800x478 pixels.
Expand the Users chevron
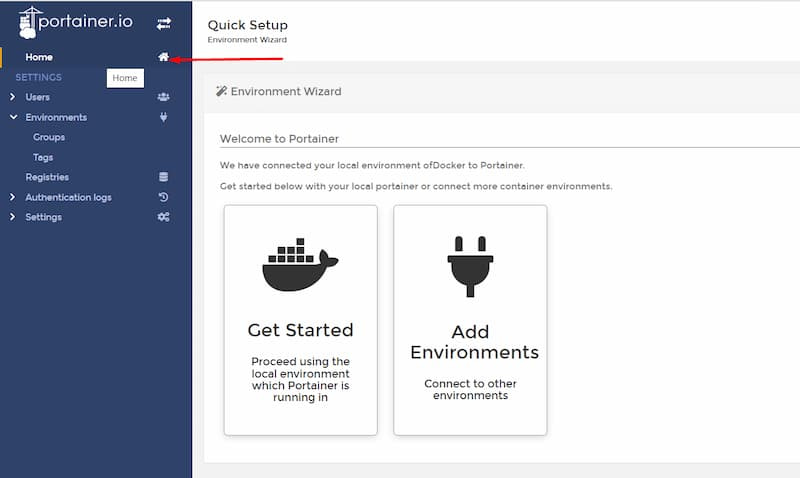click(x=12, y=97)
